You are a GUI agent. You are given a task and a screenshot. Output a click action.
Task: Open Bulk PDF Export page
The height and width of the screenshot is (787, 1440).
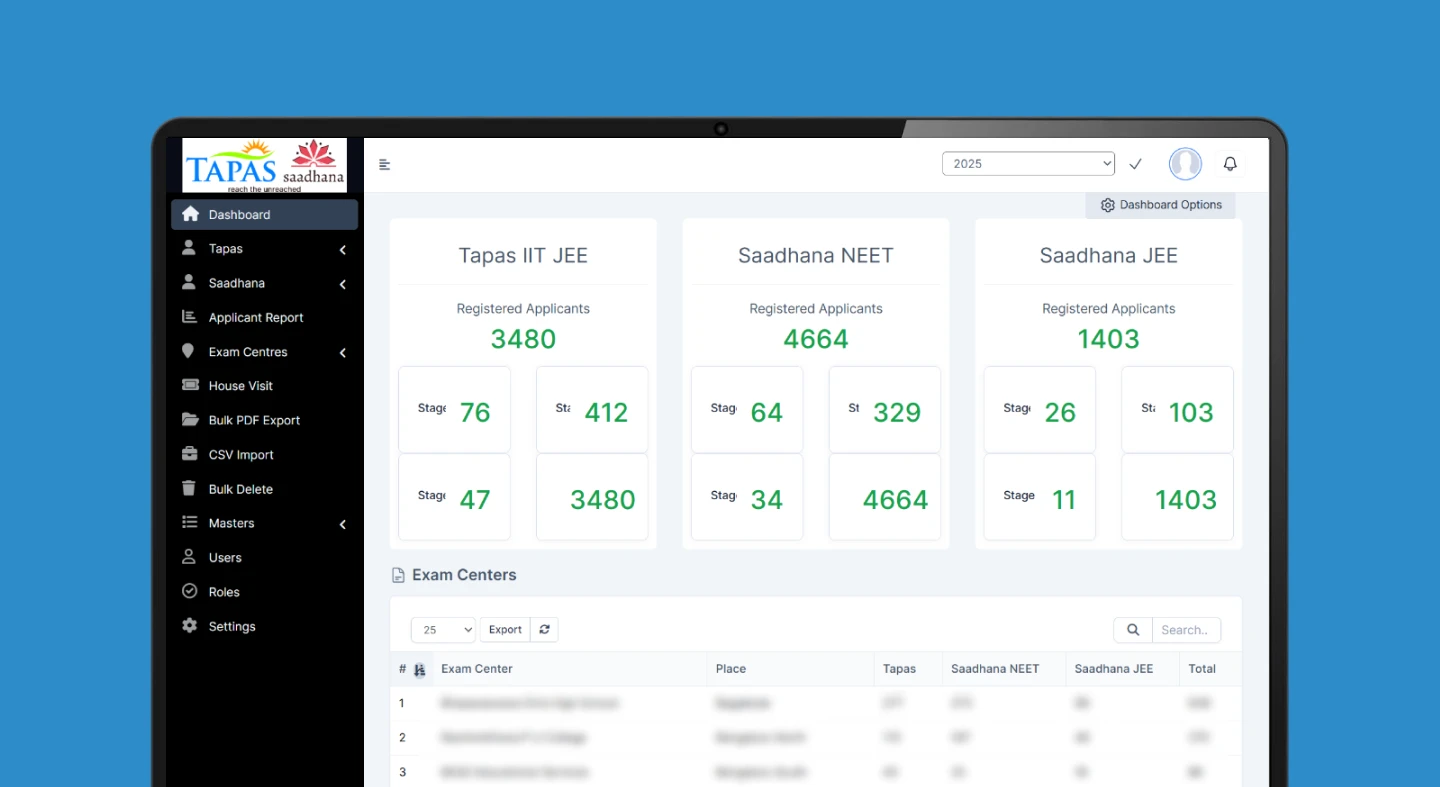click(x=254, y=421)
